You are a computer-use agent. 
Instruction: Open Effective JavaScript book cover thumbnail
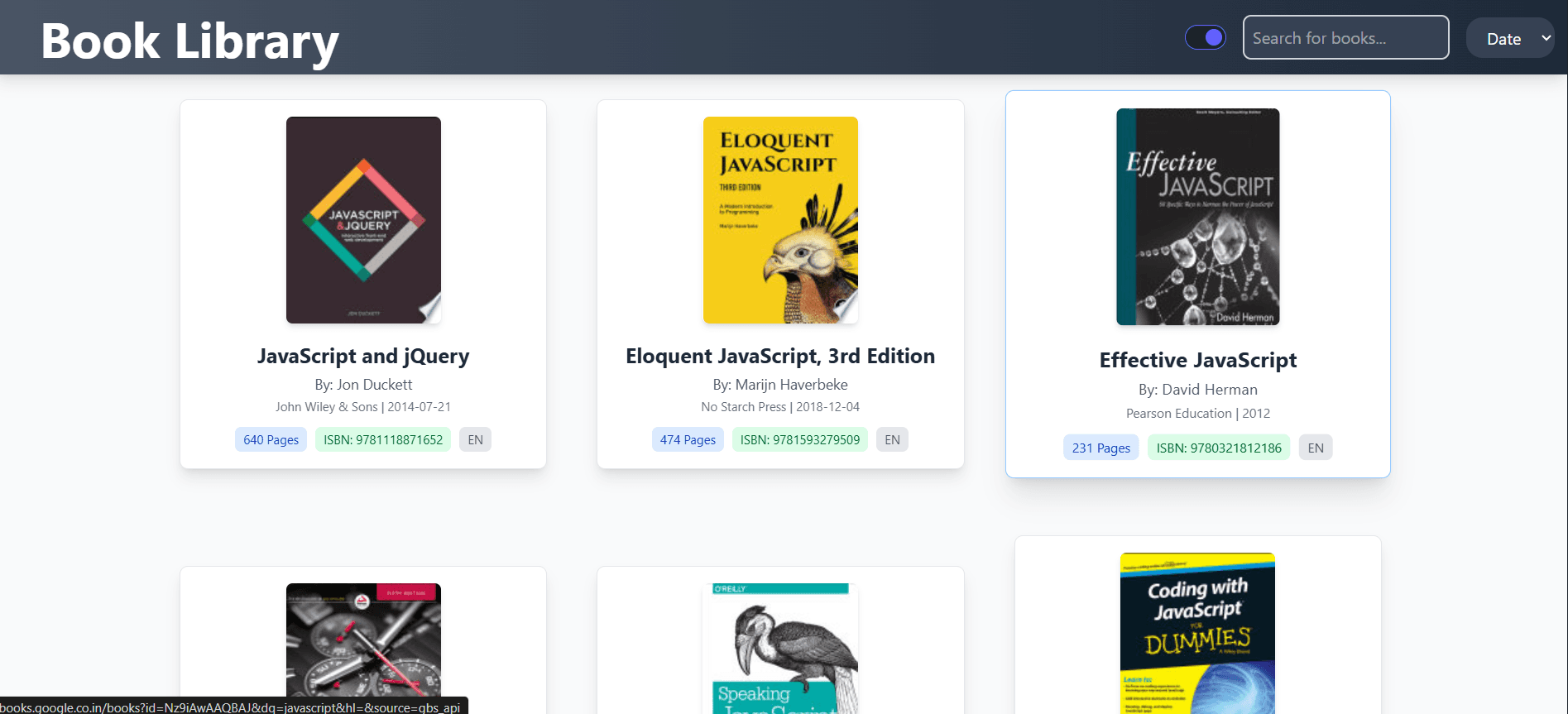(x=1197, y=217)
